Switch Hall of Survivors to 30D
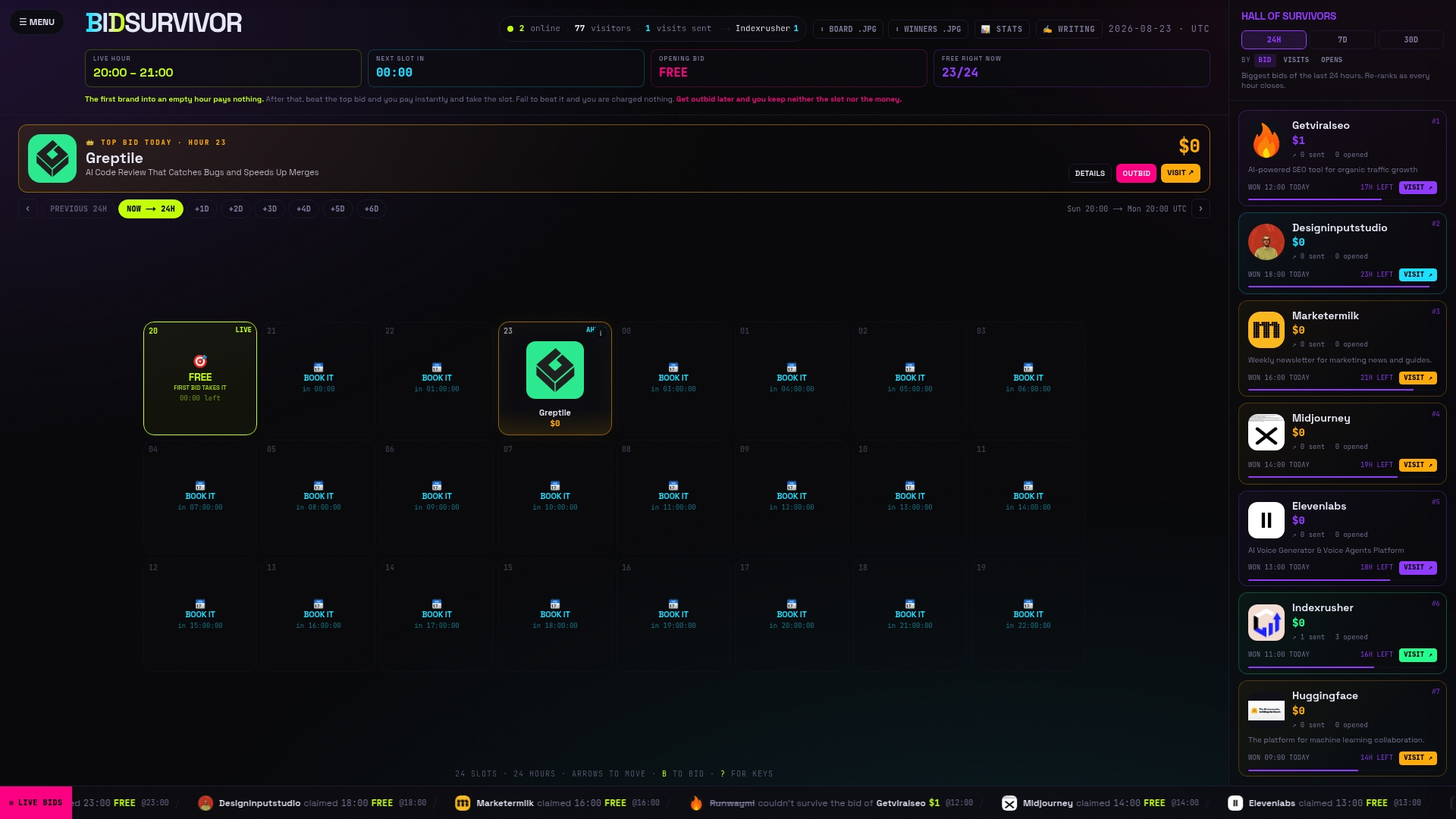 coord(1411,39)
